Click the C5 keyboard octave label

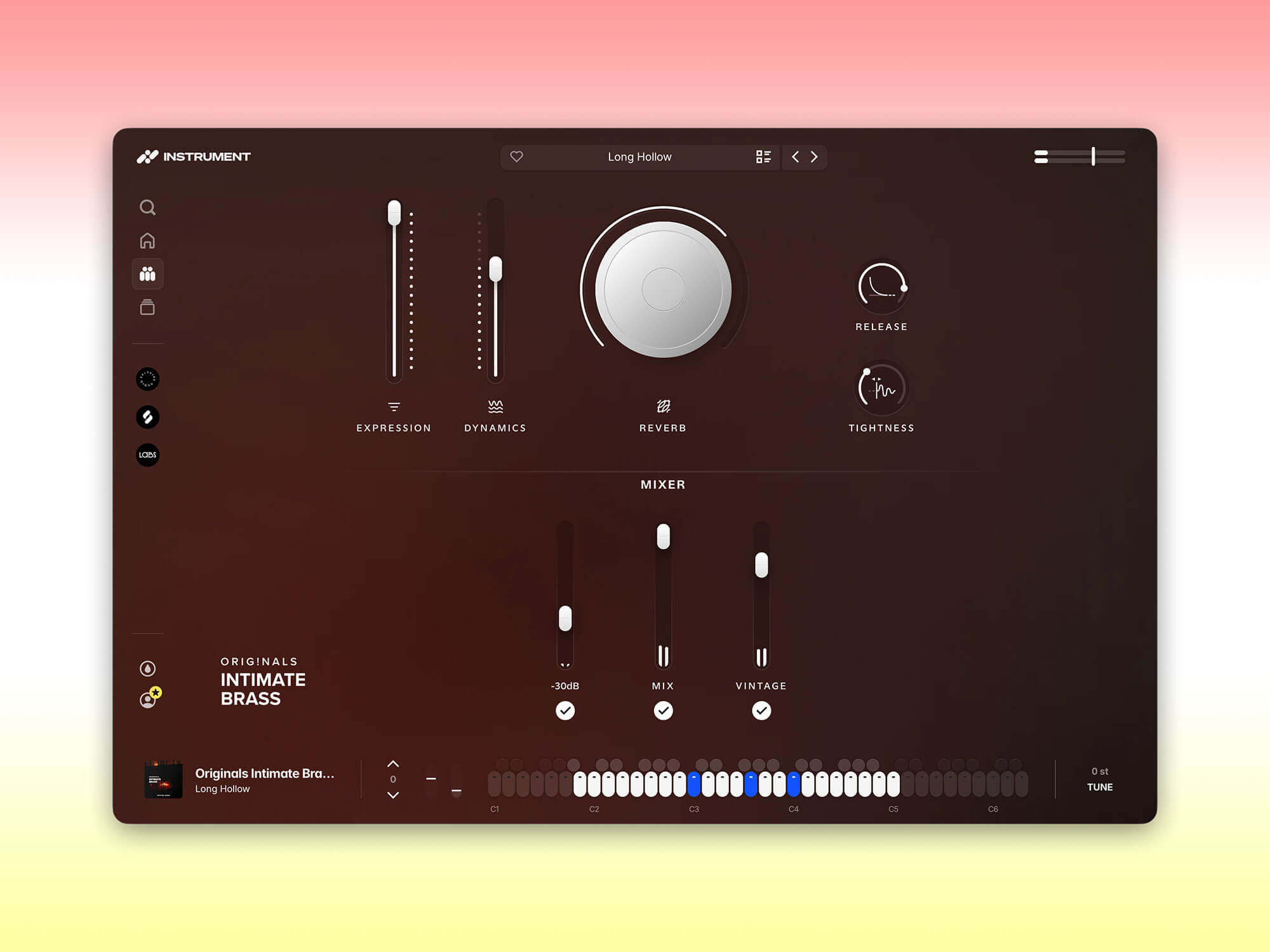pyautogui.click(x=893, y=809)
